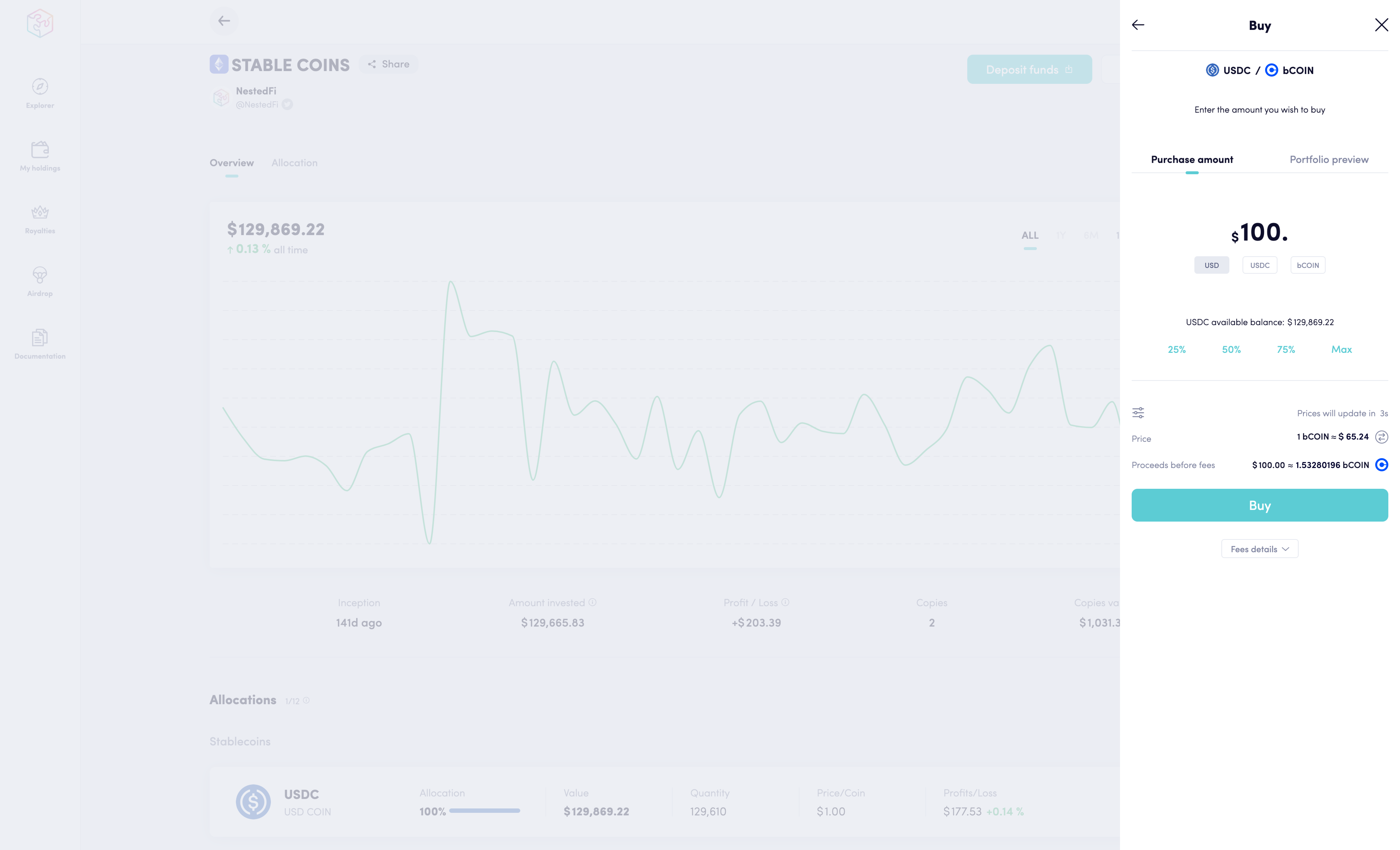
Task: Expand the Fees details dropdown
Action: tap(1260, 549)
